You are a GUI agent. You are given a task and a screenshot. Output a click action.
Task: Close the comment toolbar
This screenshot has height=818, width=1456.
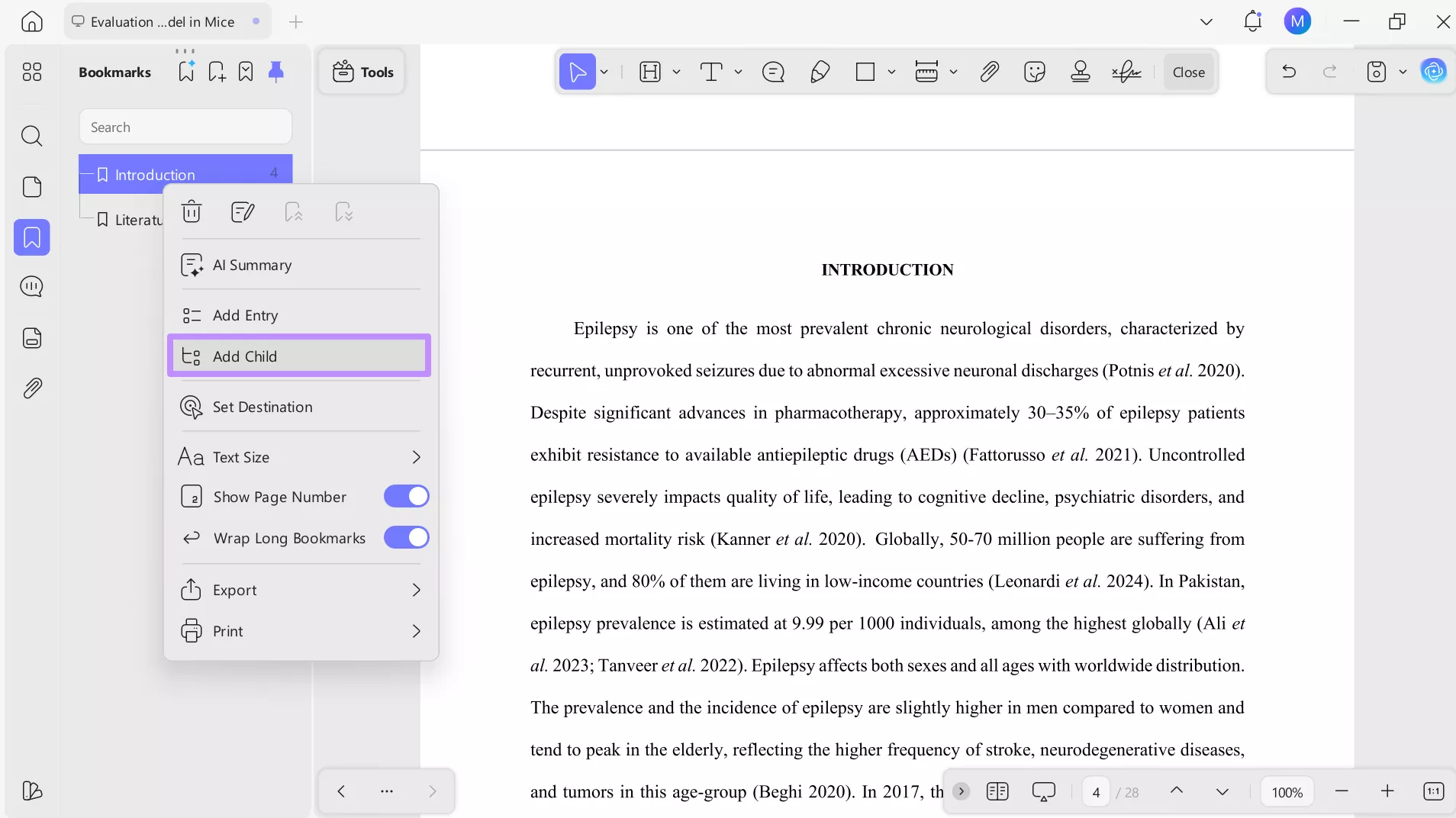point(1188,72)
